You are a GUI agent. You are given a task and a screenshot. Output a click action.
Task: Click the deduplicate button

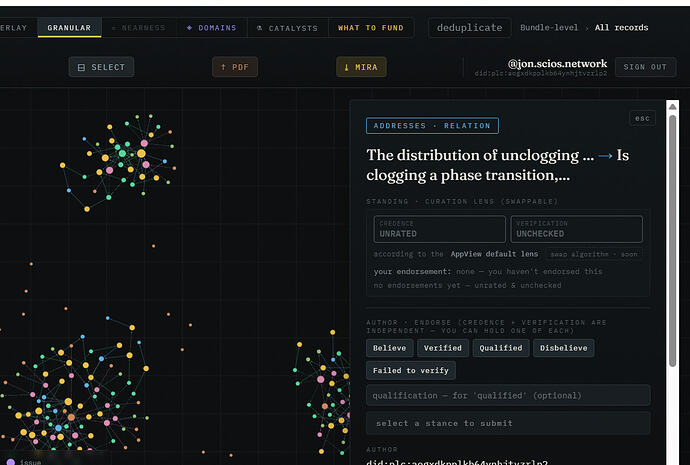tap(470, 28)
